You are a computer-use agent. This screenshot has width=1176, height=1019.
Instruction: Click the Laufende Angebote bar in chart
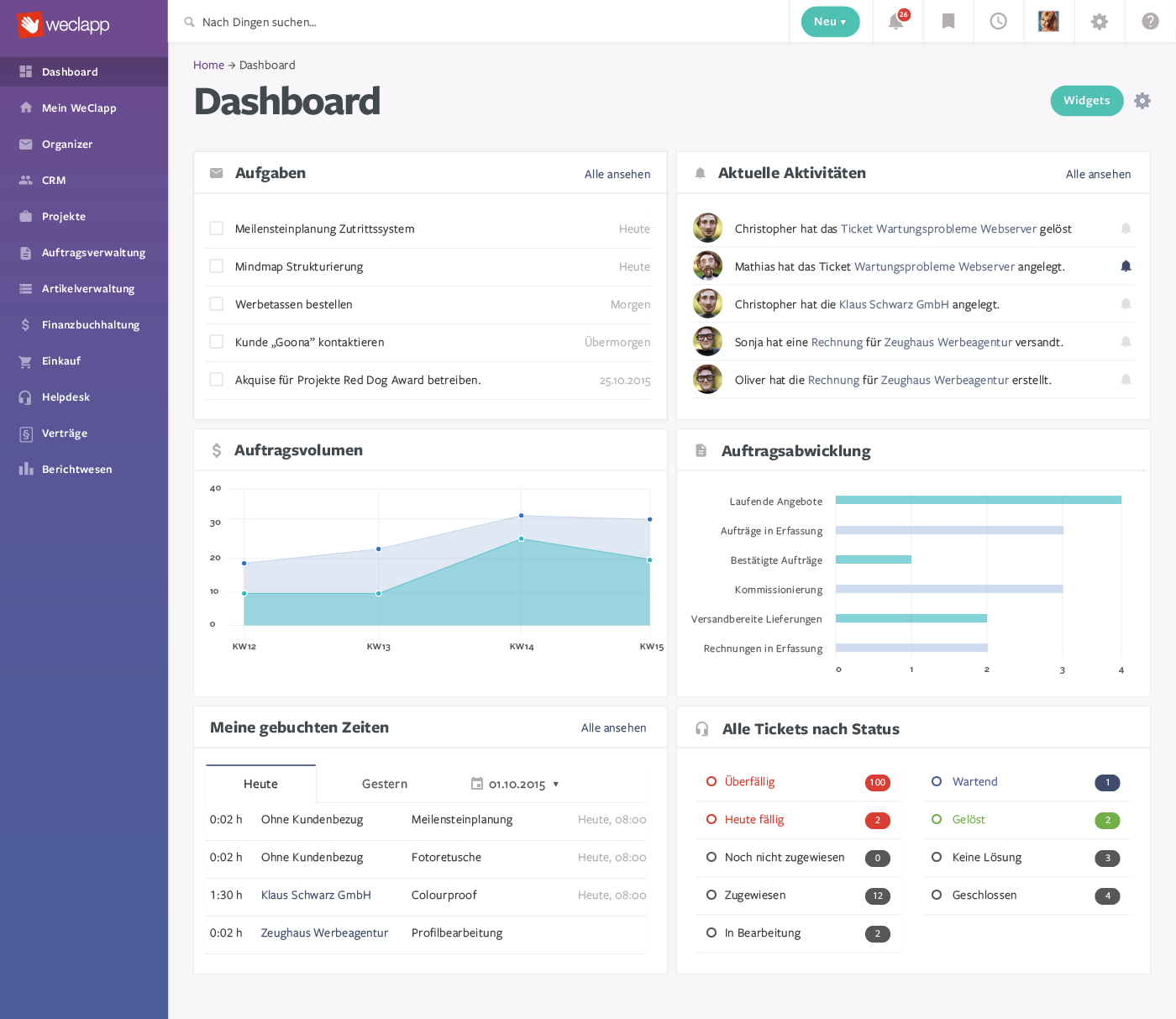[978, 501]
